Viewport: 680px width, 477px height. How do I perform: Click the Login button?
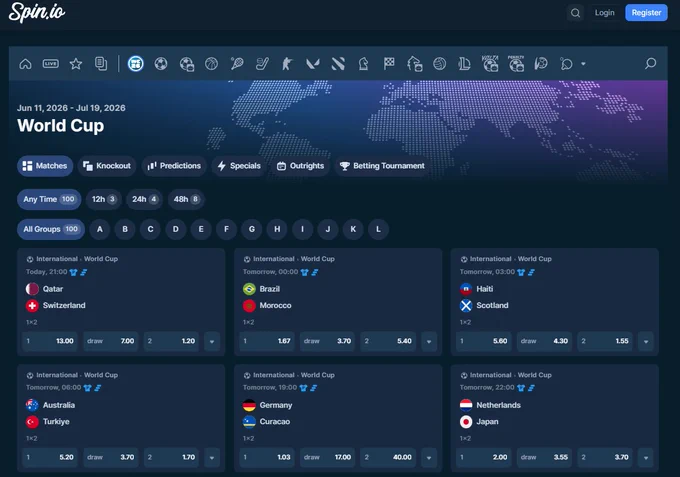(x=605, y=13)
